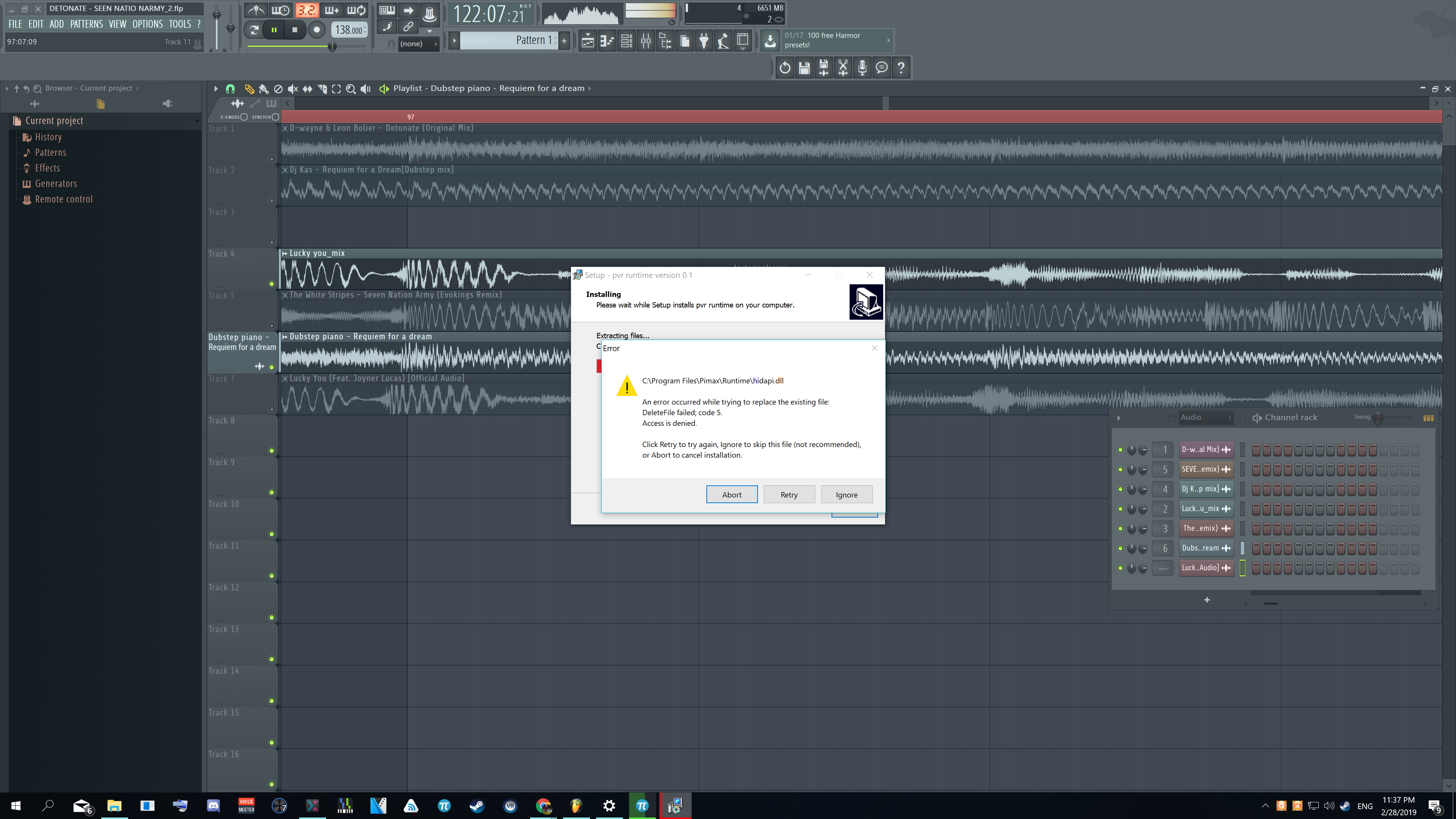
Task: Open the TOOLS menu
Action: pos(180,24)
